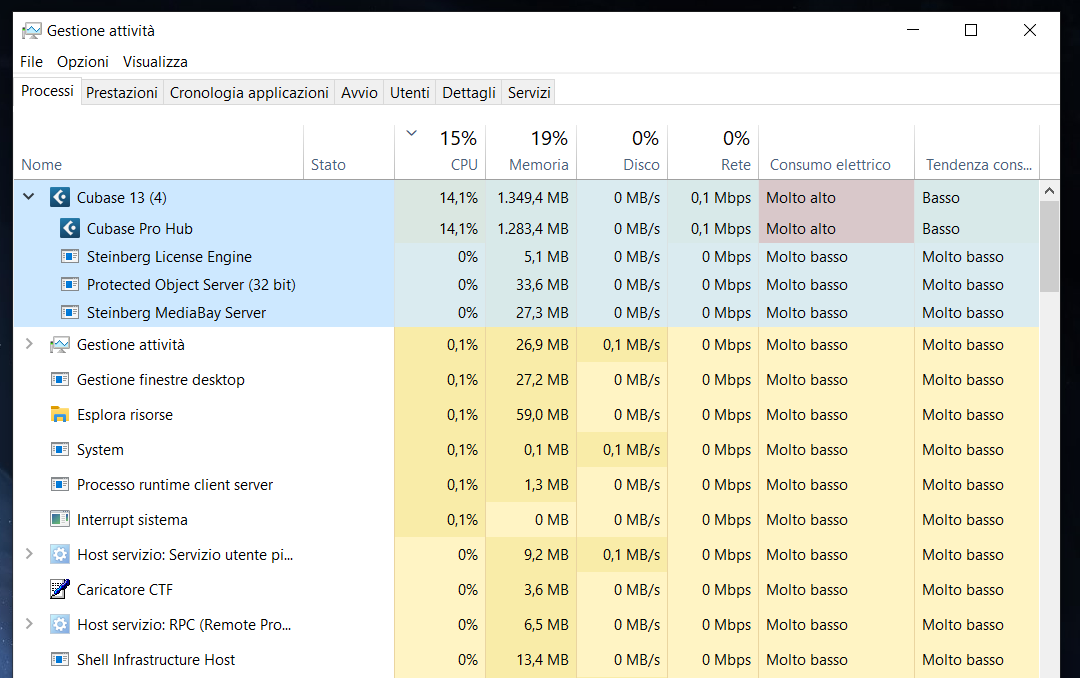Open the Opzioni menu

click(83, 62)
